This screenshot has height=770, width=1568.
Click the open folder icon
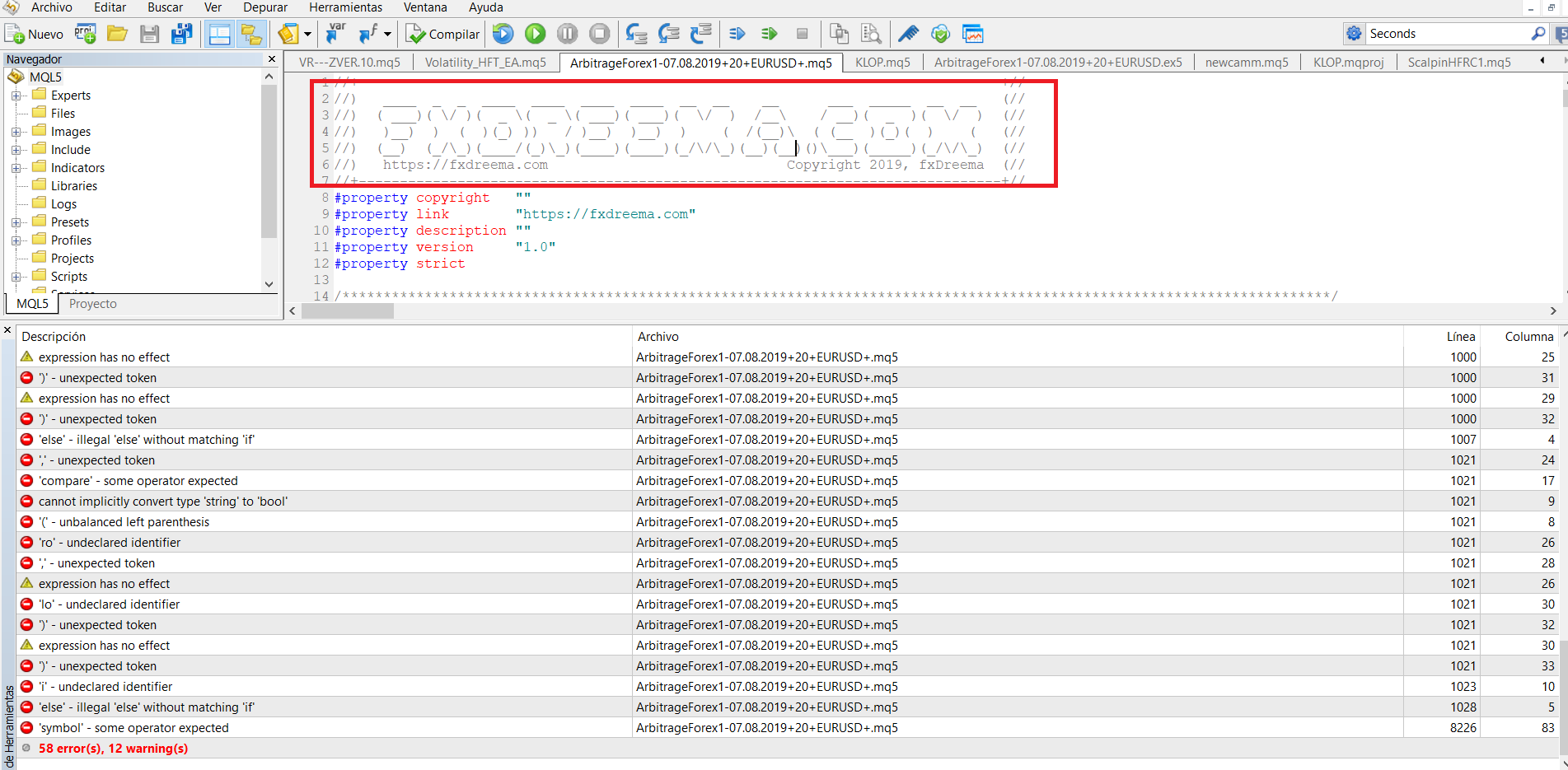117,34
